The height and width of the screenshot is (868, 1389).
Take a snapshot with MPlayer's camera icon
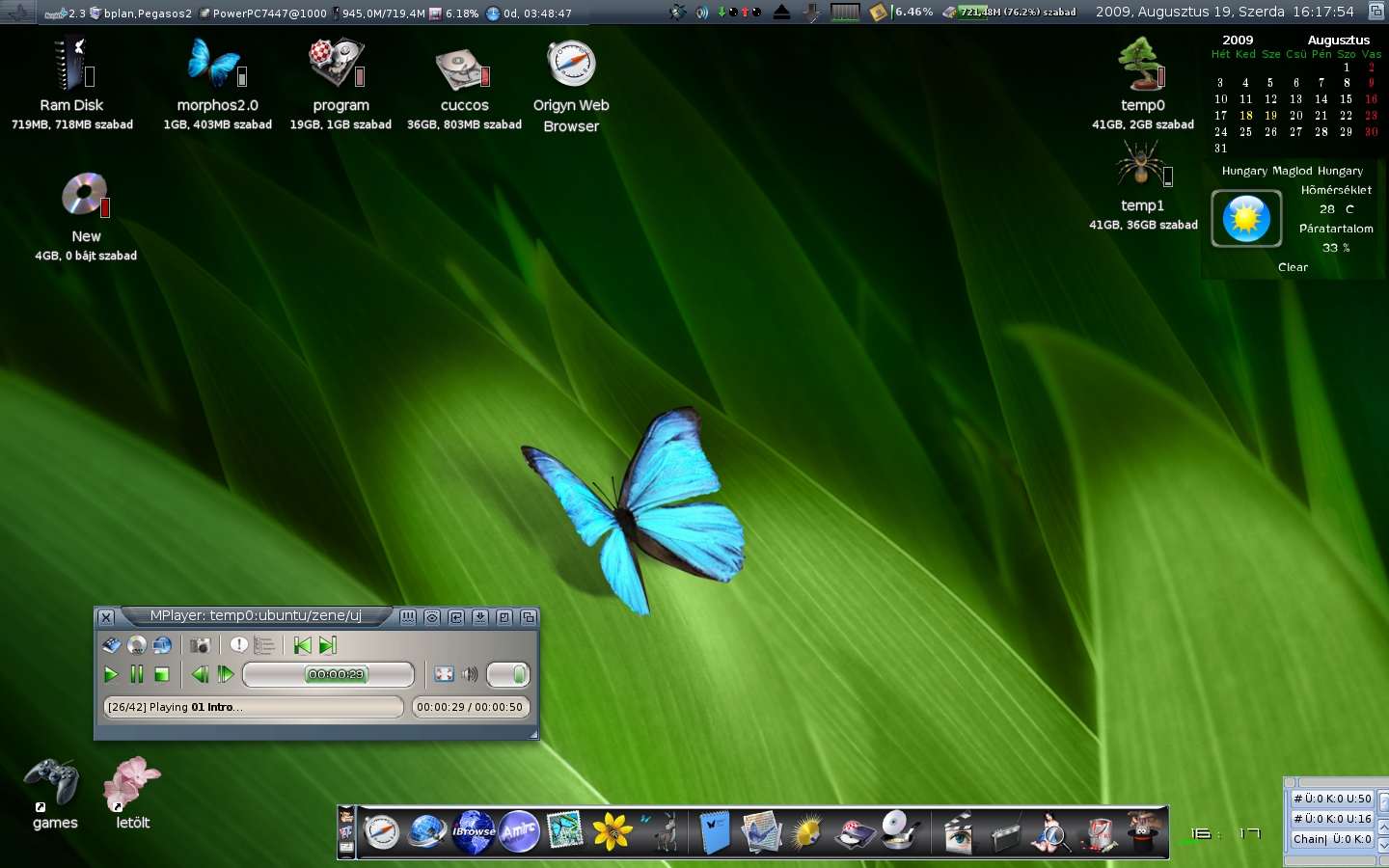(200, 645)
